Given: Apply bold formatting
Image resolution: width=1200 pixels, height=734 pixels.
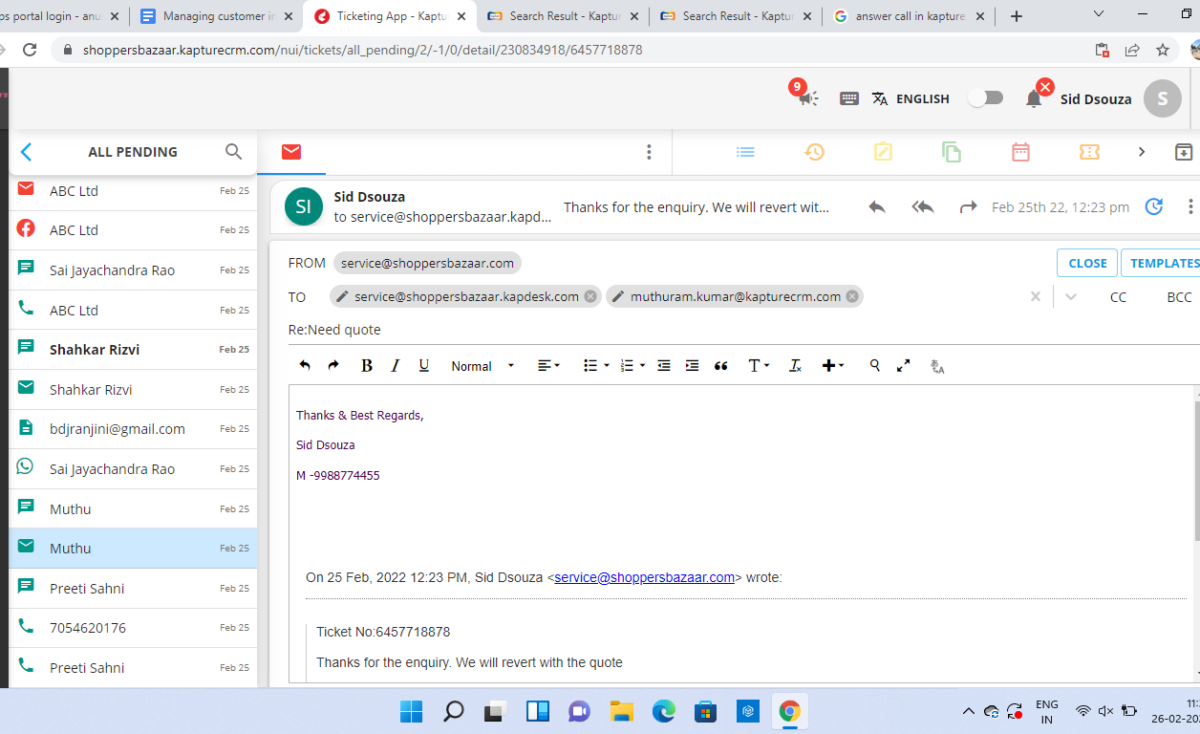Looking at the screenshot, I should (x=366, y=366).
